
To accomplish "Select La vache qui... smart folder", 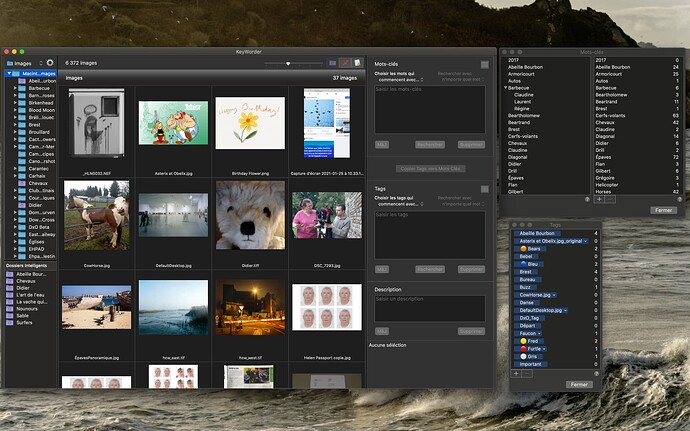I will (x=32, y=302).
